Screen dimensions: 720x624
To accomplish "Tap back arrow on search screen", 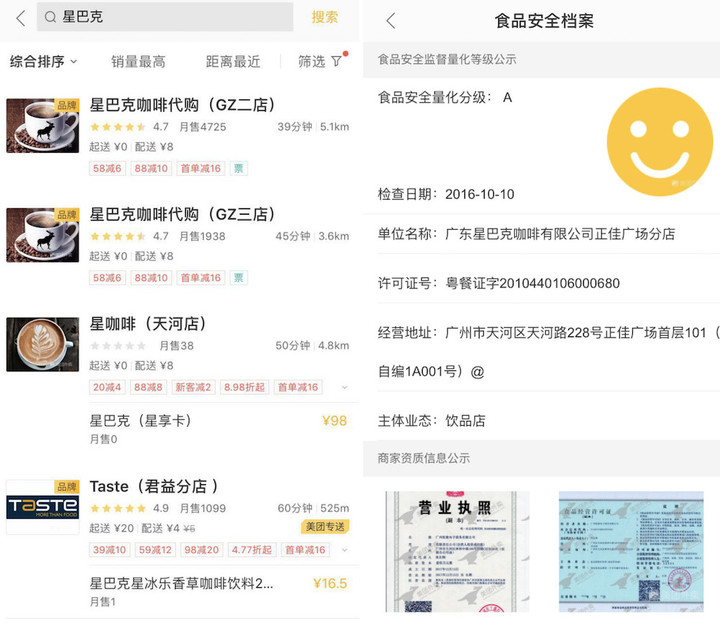I will point(21,18).
